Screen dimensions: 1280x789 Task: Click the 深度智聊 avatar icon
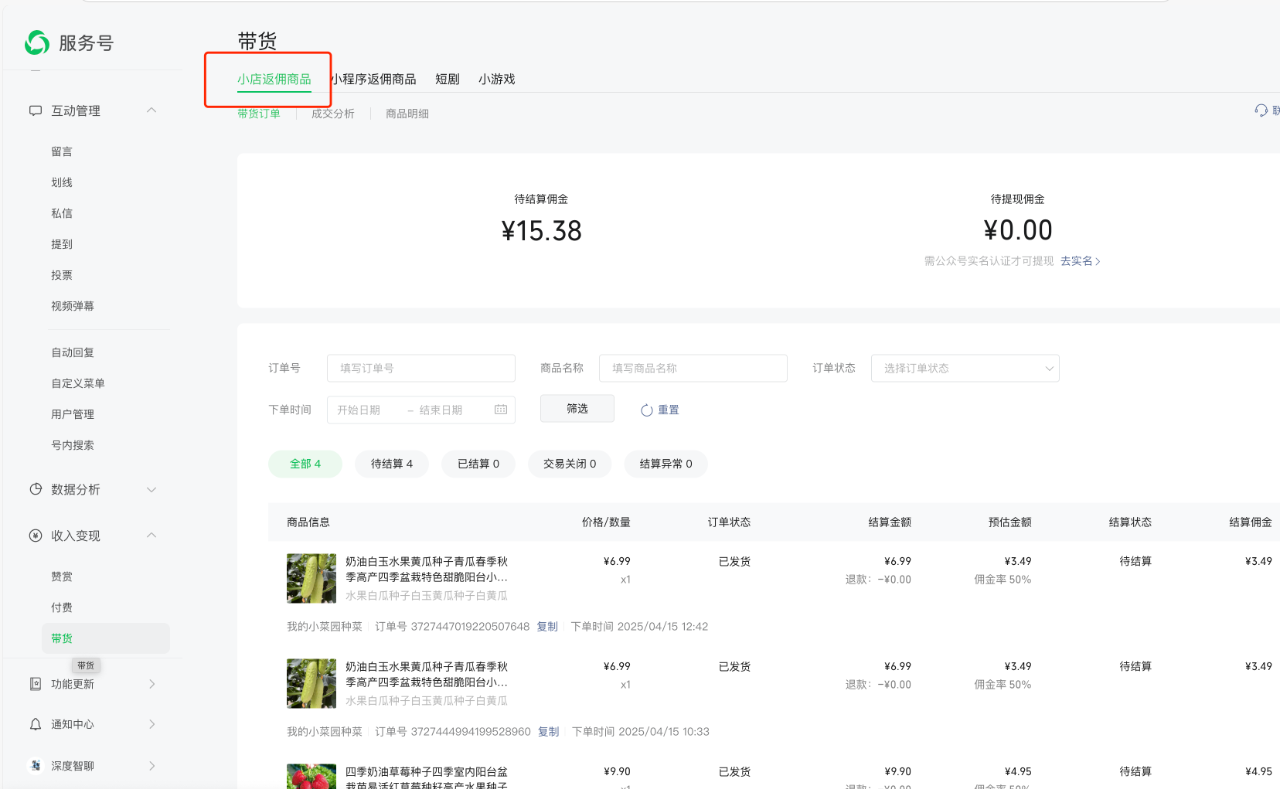click(x=35, y=765)
